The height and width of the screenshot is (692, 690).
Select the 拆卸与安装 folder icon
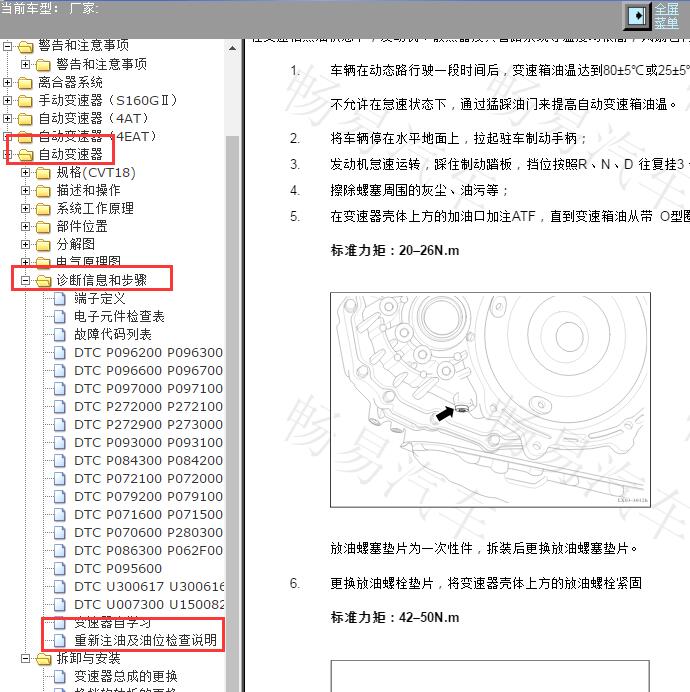click(x=44, y=659)
